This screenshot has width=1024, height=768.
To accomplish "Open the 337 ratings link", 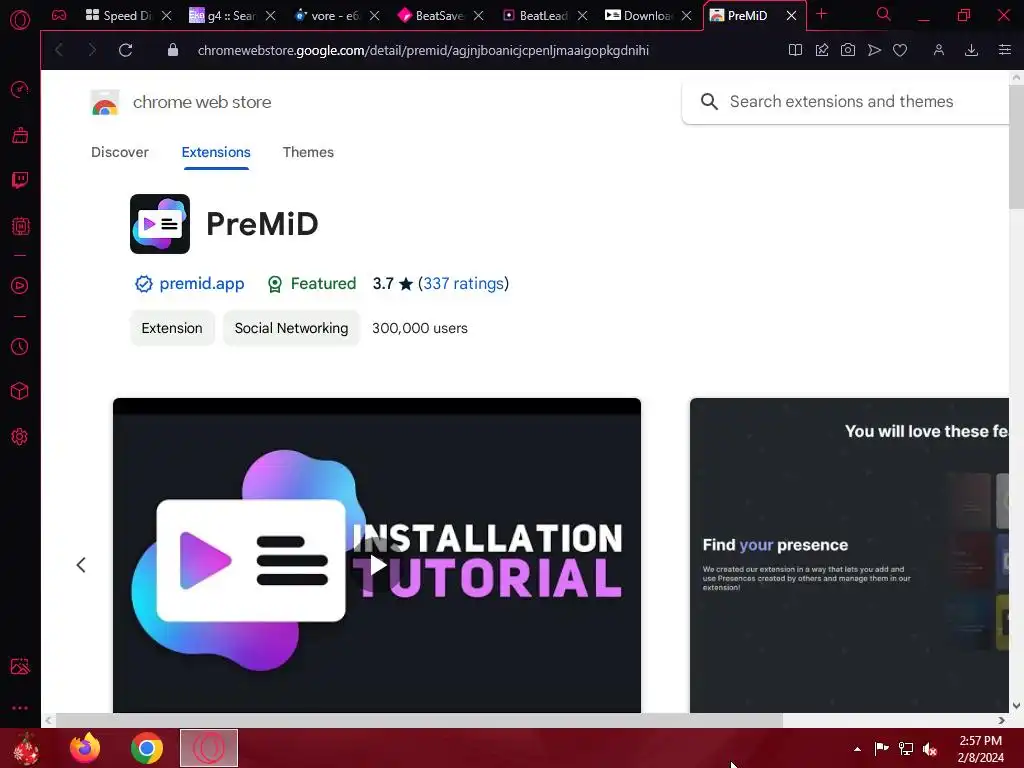I will pyautogui.click(x=463, y=283).
